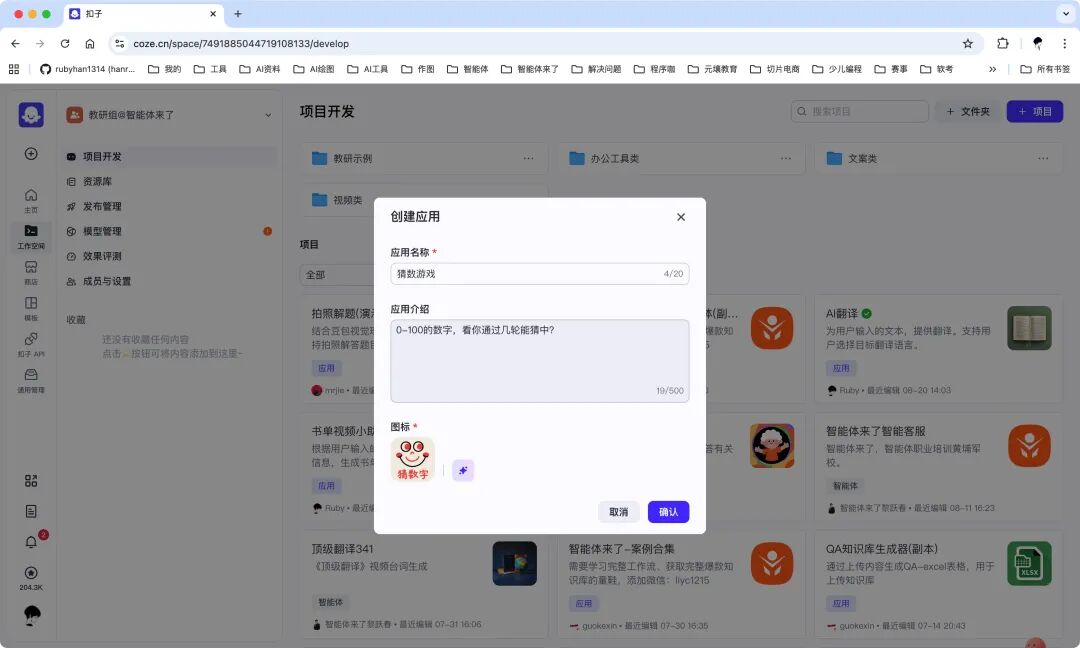Viewport: 1080px width, 648px height.
Task: Click the + 文件夹 button
Action: (x=968, y=112)
